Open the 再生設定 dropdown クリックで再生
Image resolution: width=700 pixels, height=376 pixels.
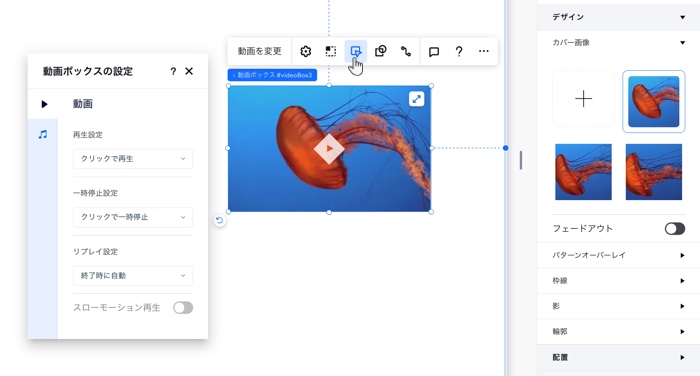(133, 159)
